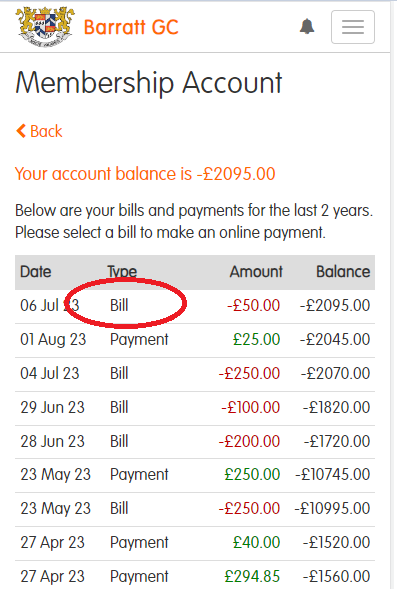397x596 pixels.
Task: Click the Balance column header
Action: click(343, 272)
